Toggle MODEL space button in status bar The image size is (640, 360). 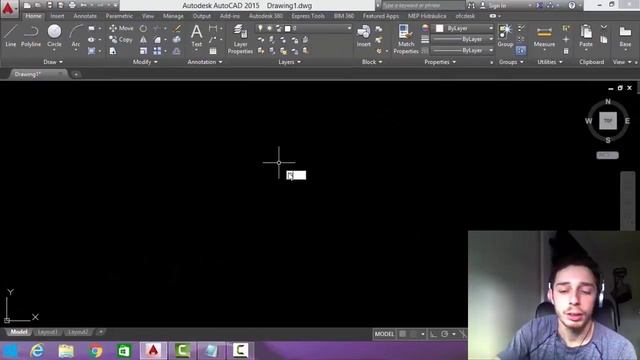[x=384, y=334]
